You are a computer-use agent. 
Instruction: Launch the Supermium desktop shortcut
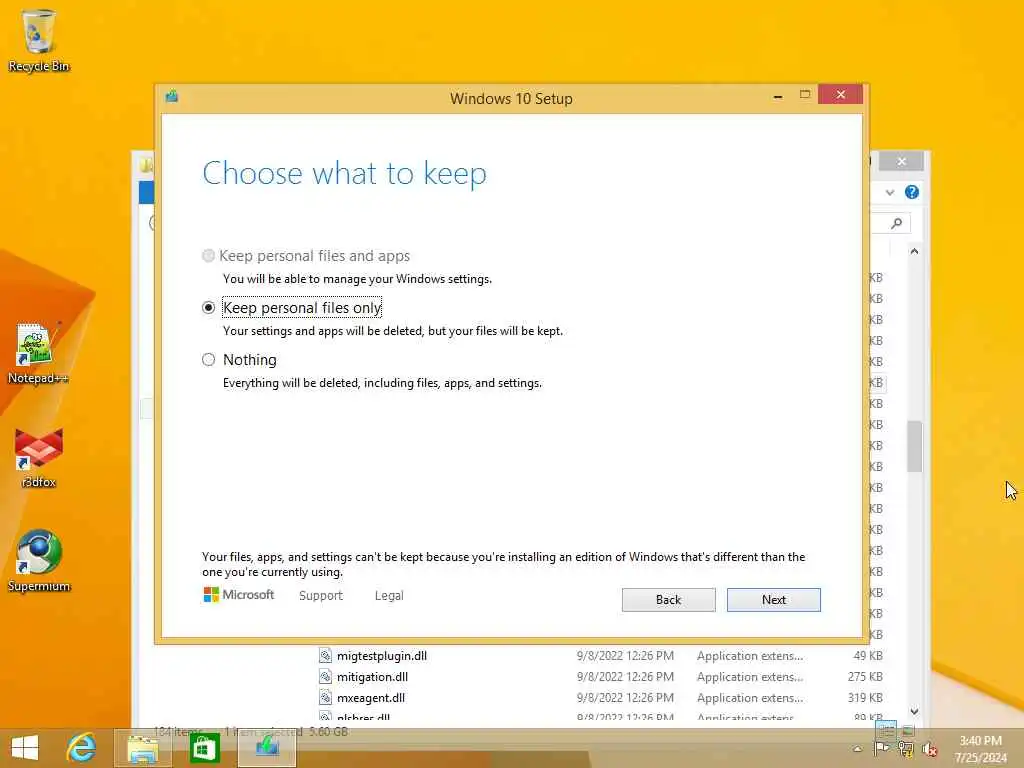[39, 560]
